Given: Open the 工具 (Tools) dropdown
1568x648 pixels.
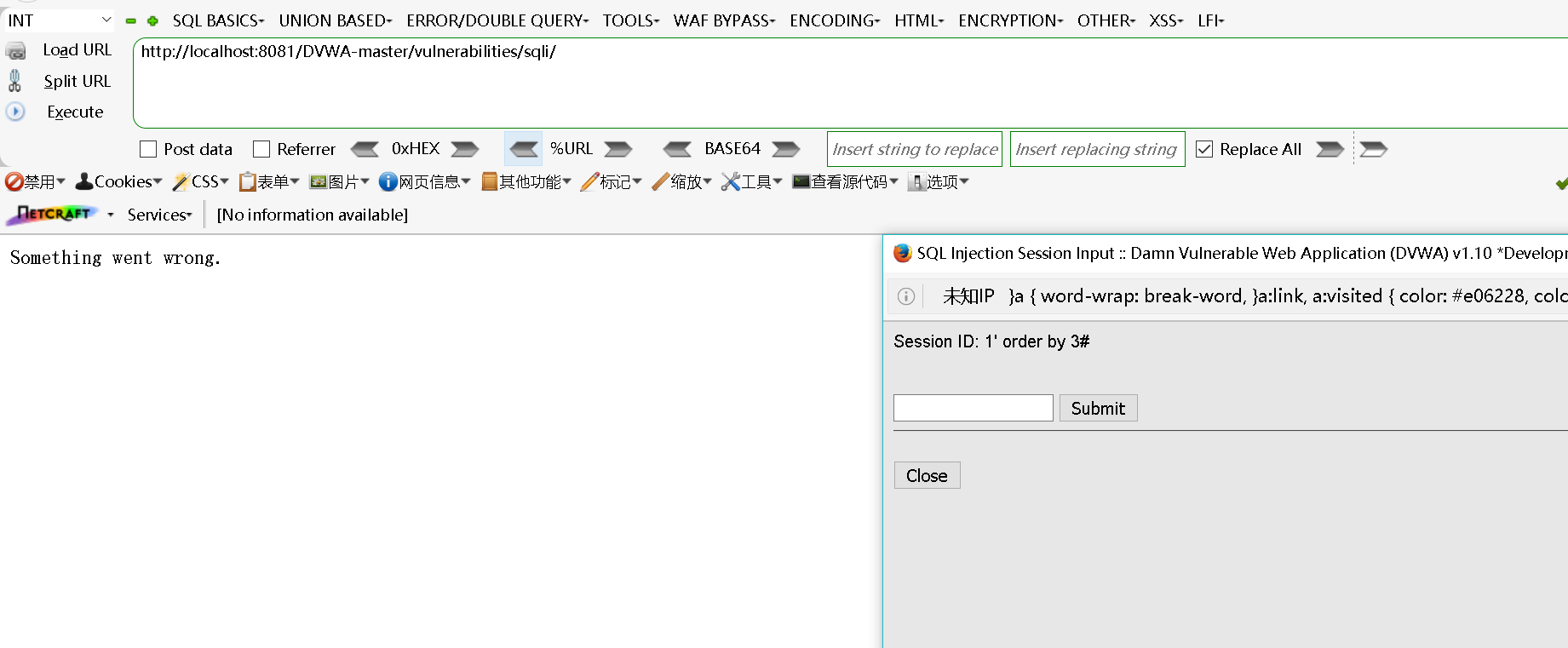Looking at the screenshot, I should coord(752,181).
